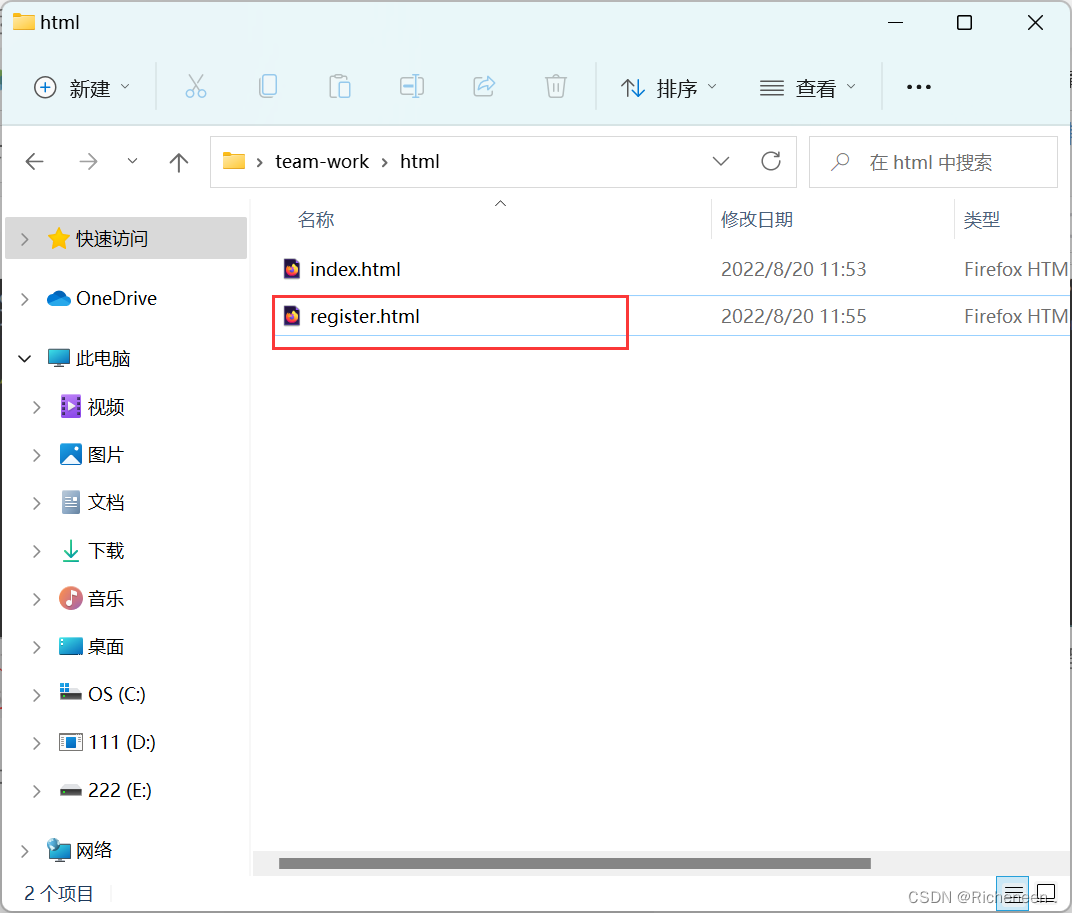Click the Copy icon in toolbar
1072x913 pixels.
point(268,87)
